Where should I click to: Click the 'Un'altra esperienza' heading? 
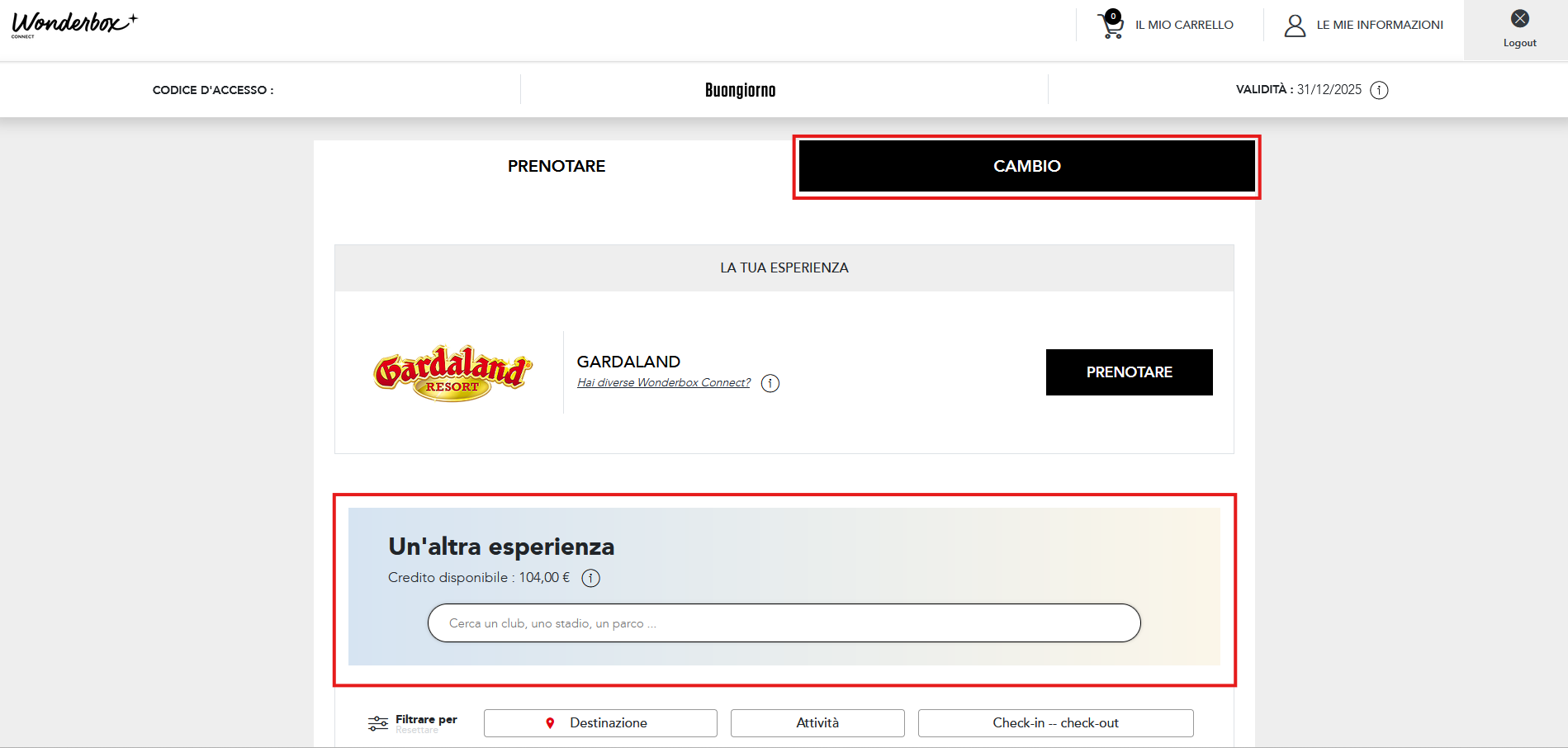pos(501,547)
